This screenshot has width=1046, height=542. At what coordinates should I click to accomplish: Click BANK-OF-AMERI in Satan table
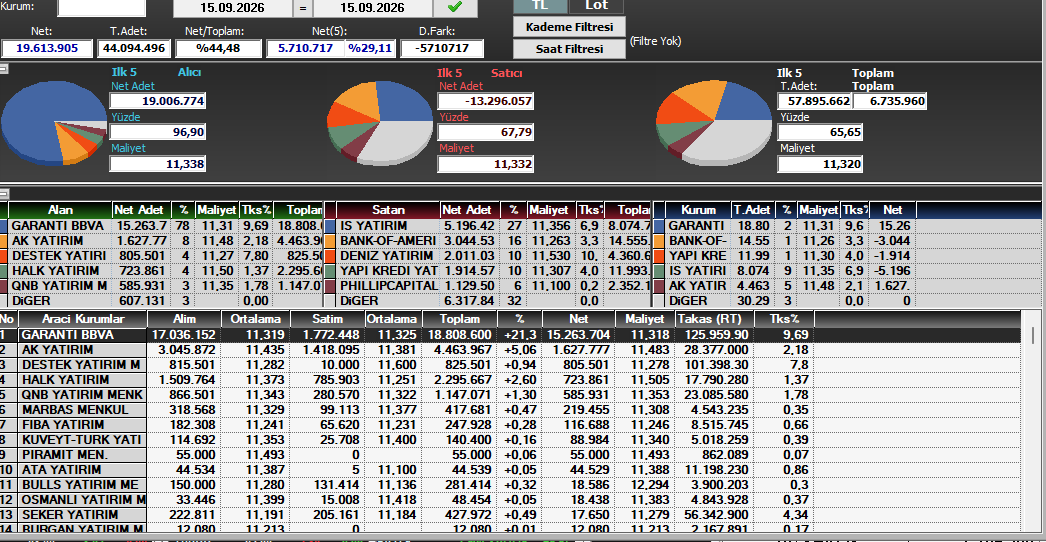pyautogui.click(x=388, y=241)
